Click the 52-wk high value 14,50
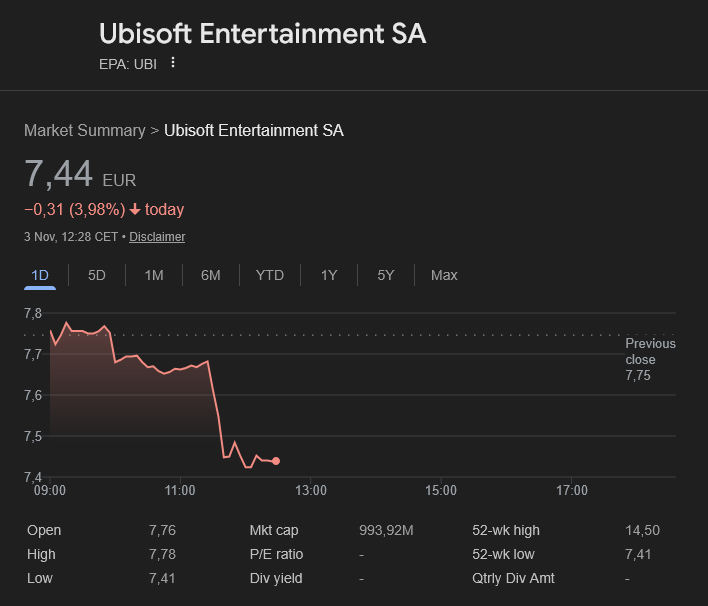This screenshot has width=708, height=606. 642,531
